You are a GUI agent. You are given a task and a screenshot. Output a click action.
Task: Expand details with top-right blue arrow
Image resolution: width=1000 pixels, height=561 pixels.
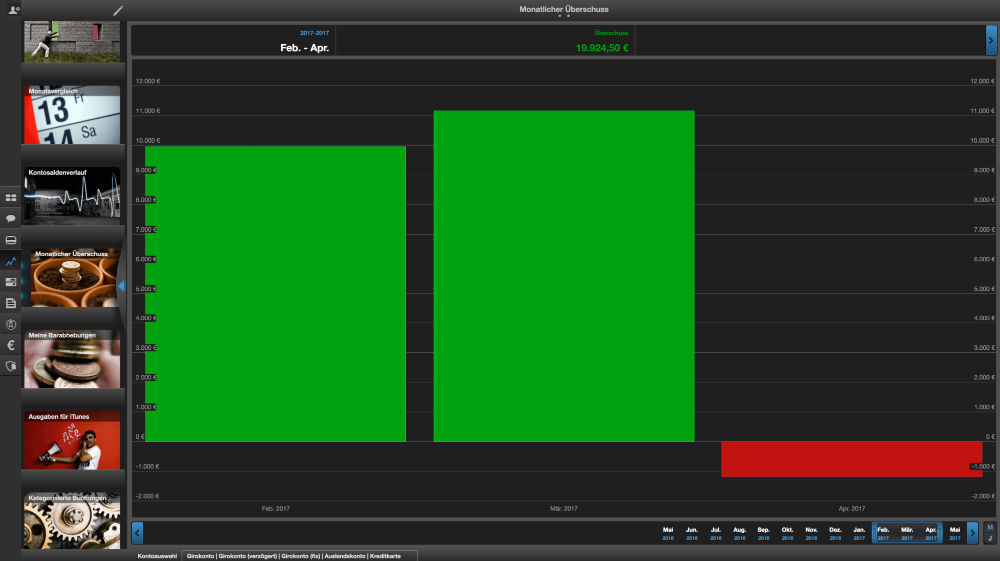coord(991,40)
